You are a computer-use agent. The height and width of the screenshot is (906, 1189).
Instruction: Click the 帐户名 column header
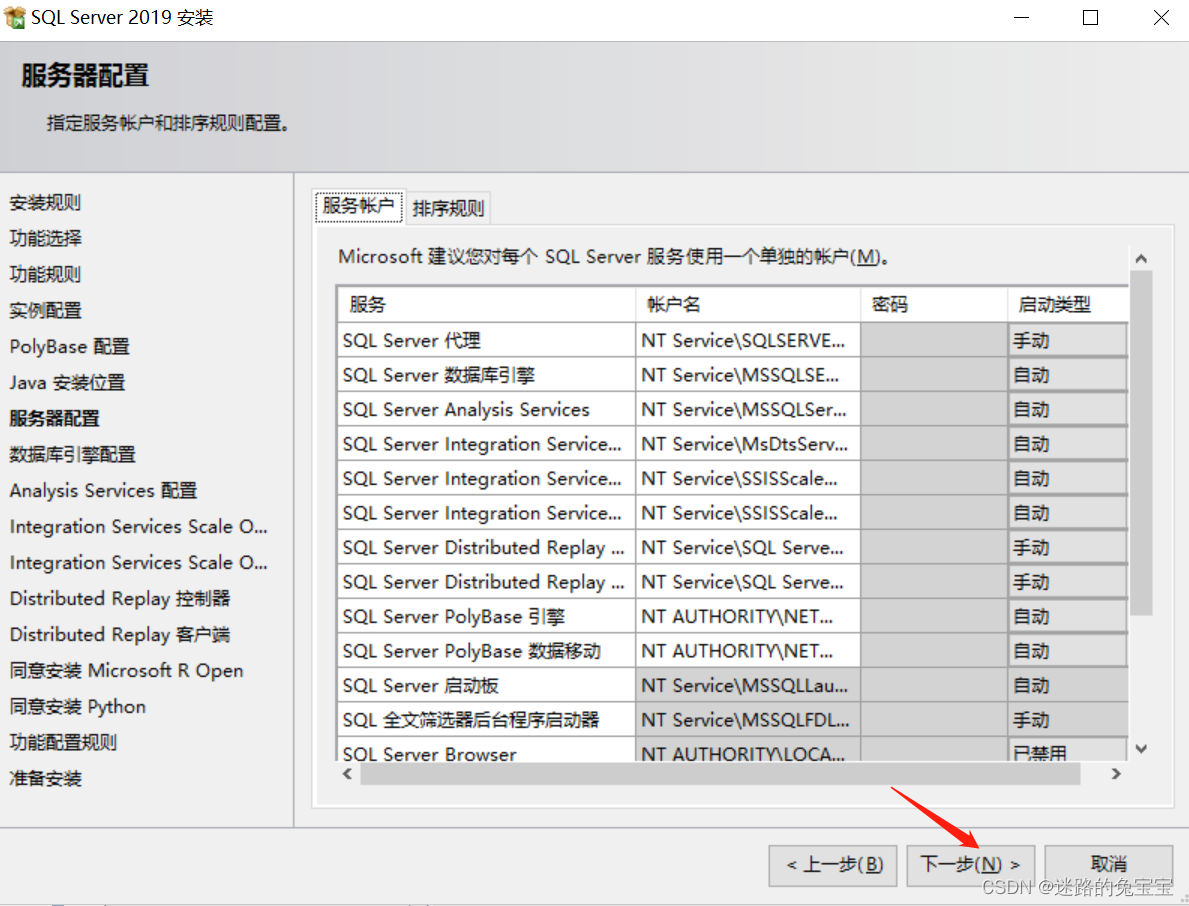pyautogui.click(x=748, y=305)
